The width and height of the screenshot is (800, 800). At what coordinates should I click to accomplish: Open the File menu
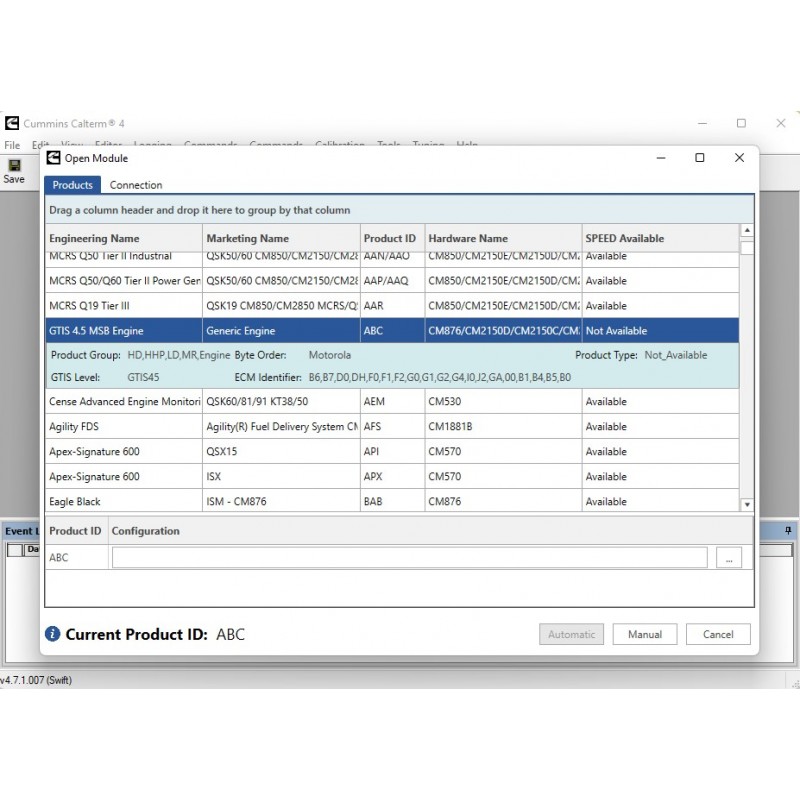12,146
